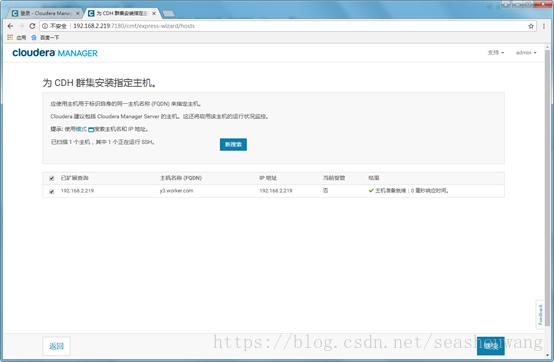
Task: Click the 结果 result column header
Action: tap(374, 178)
